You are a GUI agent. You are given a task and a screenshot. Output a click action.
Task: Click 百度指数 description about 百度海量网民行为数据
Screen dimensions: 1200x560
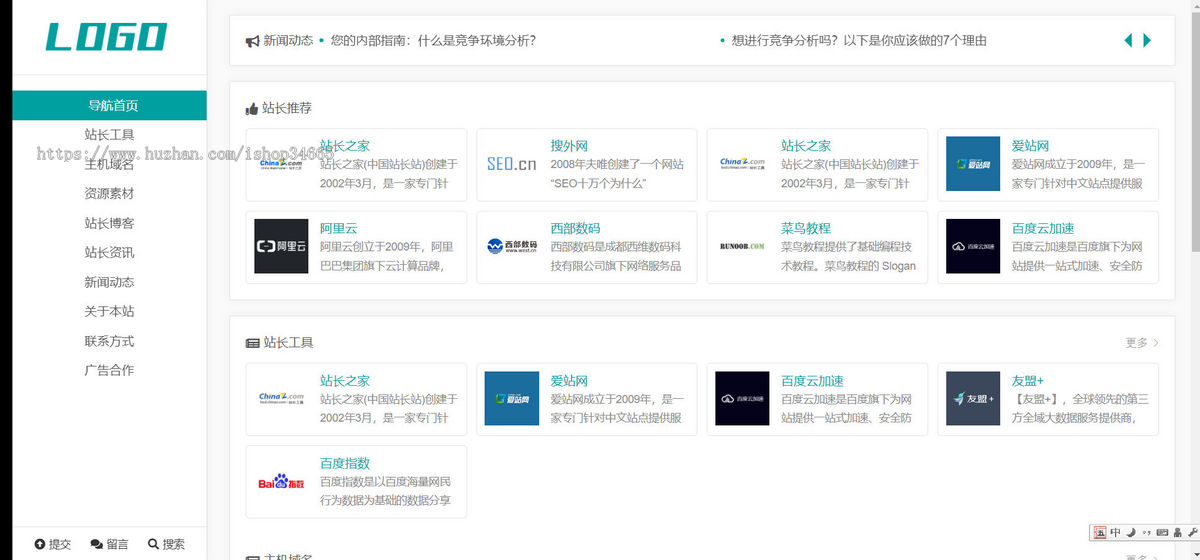[385, 491]
